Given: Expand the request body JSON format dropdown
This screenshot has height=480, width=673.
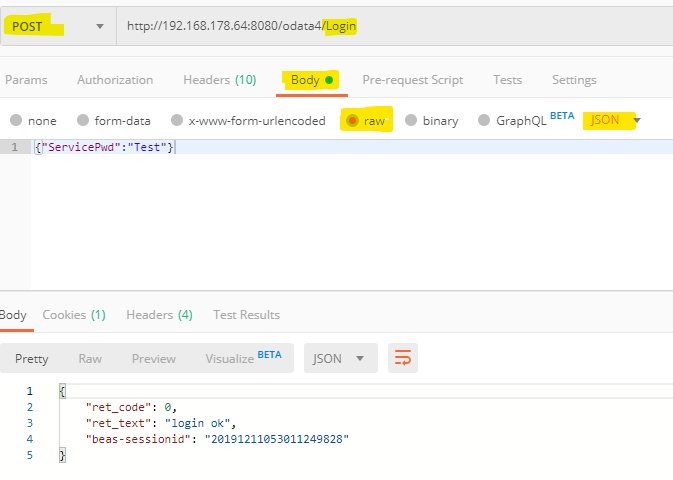Looking at the screenshot, I should tap(612, 121).
